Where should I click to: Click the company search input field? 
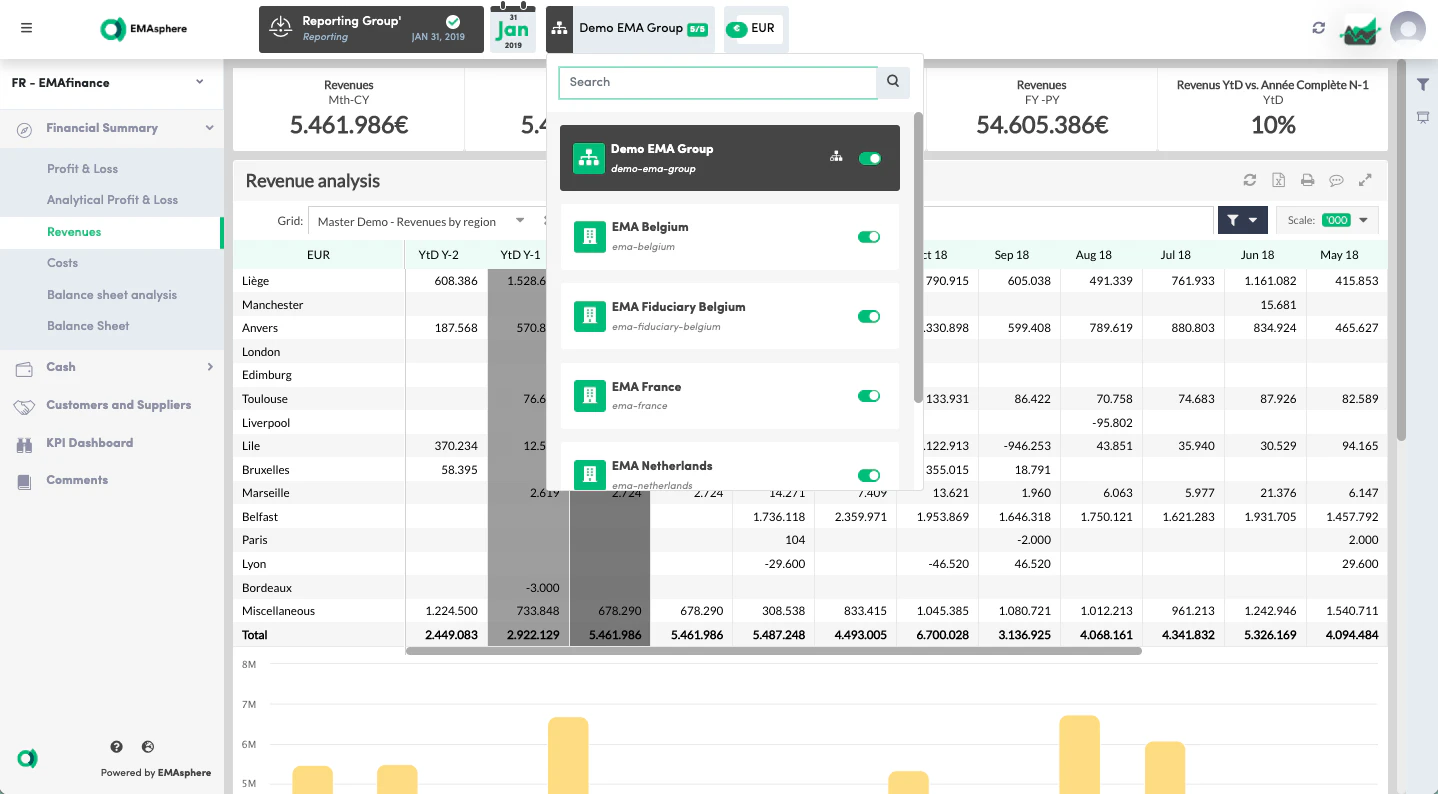pos(717,82)
